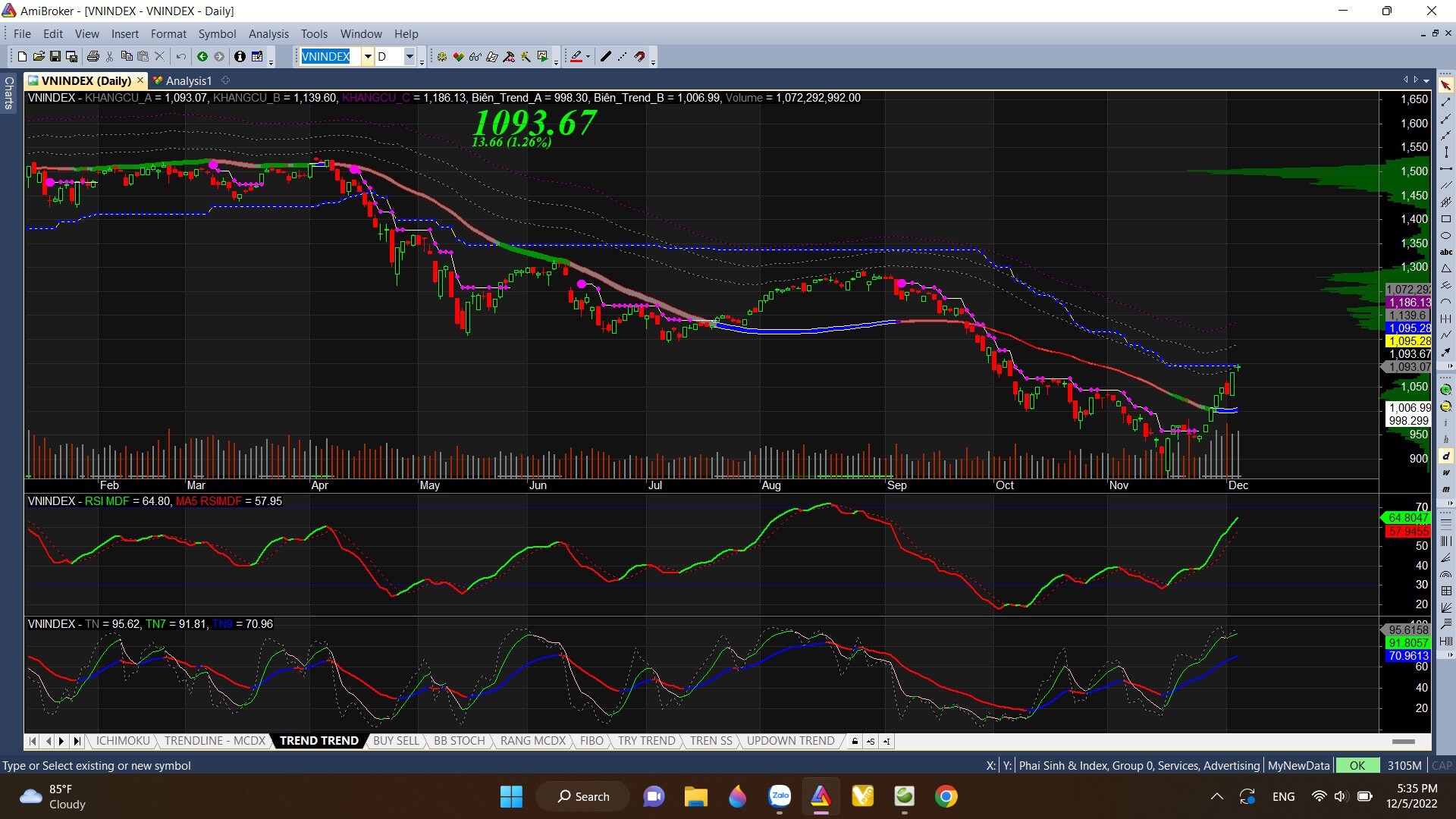
Task: Expand the line color dropdown arrow
Action: click(588, 56)
